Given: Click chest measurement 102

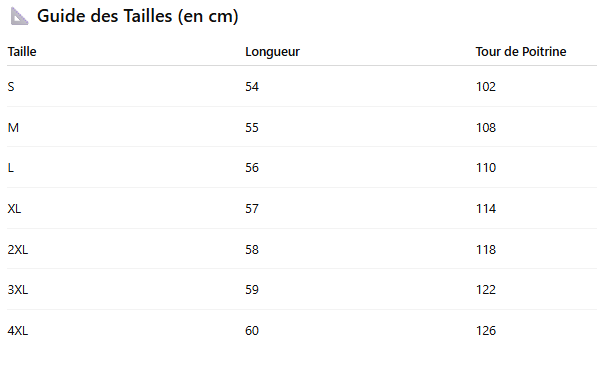Looking at the screenshot, I should pyautogui.click(x=486, y=87).
